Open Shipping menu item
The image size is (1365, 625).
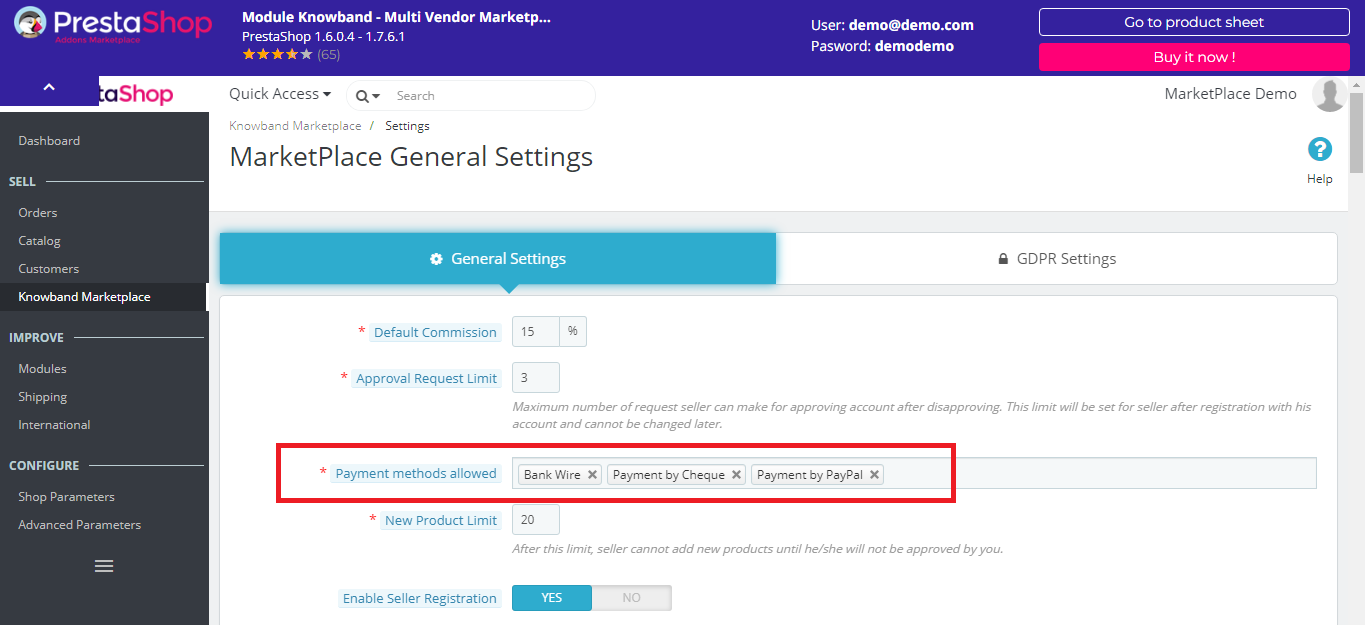click(43, 397)
